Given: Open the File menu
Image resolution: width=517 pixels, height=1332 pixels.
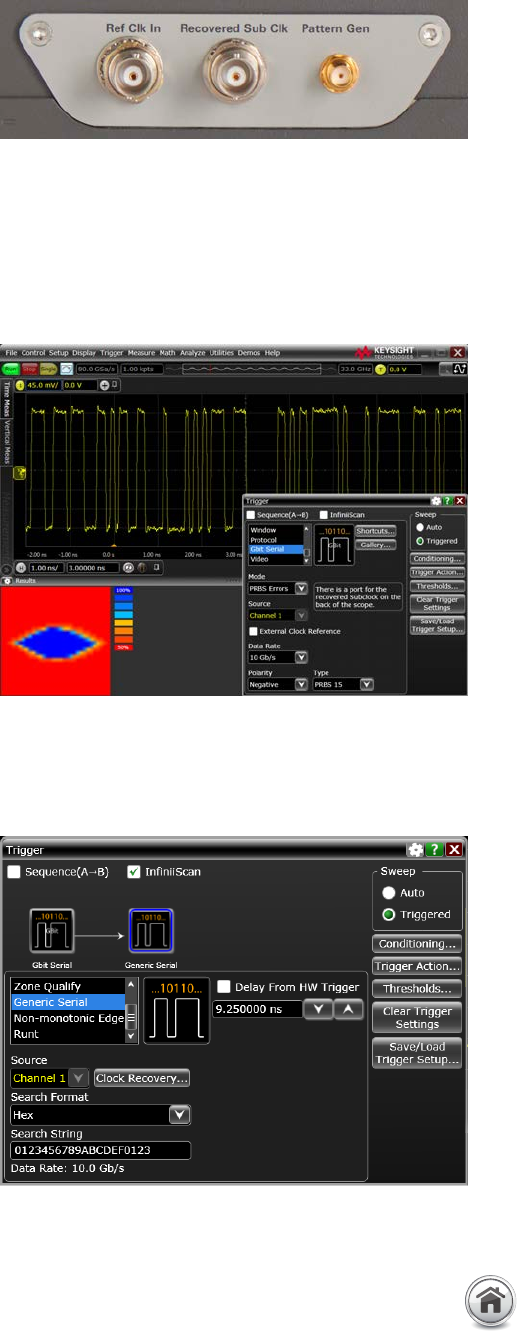Looking at the screenshot, I should (11, 353).
